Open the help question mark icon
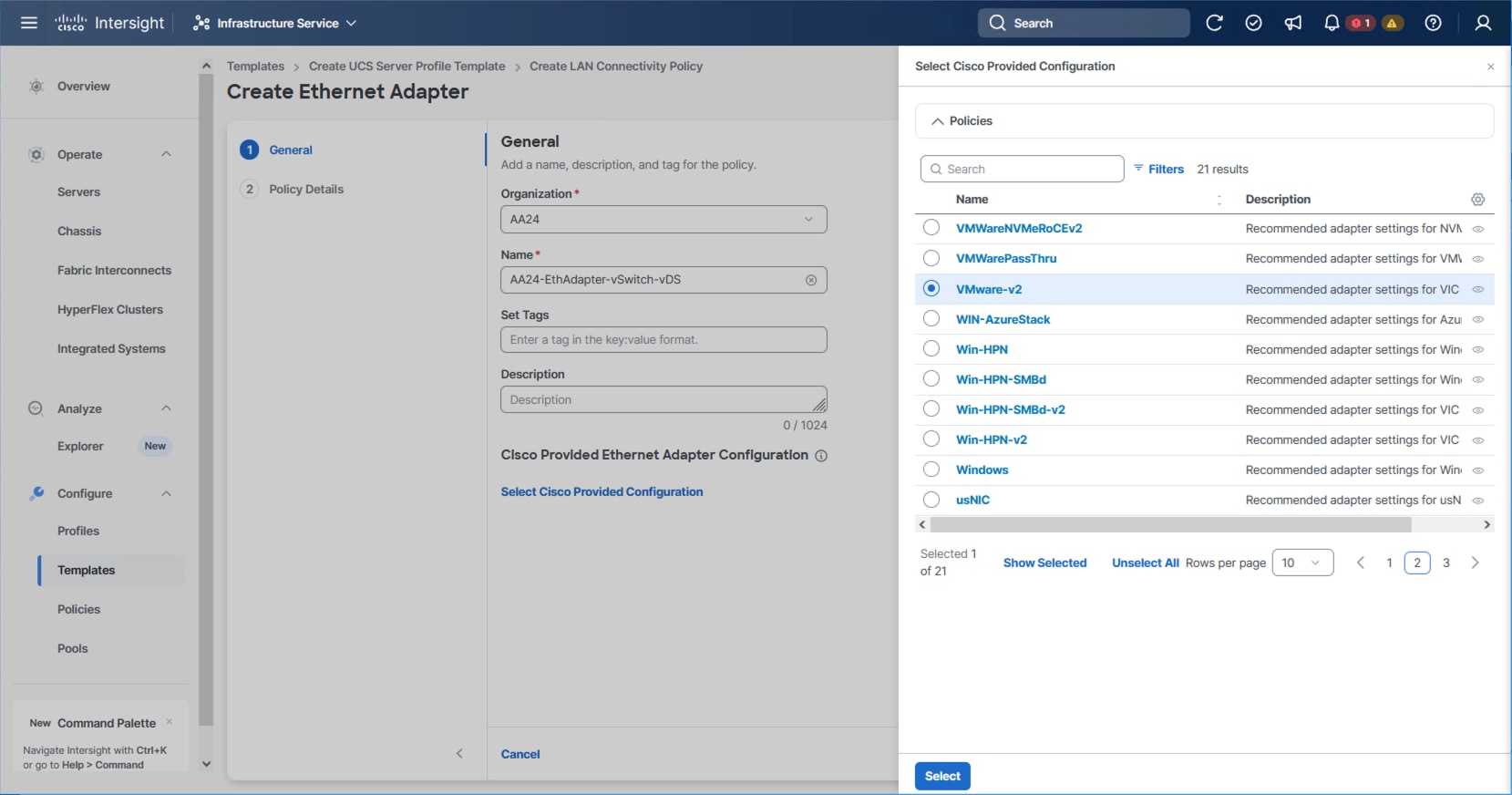This screenshot has width=1512, height=795. click(1434, 23)
